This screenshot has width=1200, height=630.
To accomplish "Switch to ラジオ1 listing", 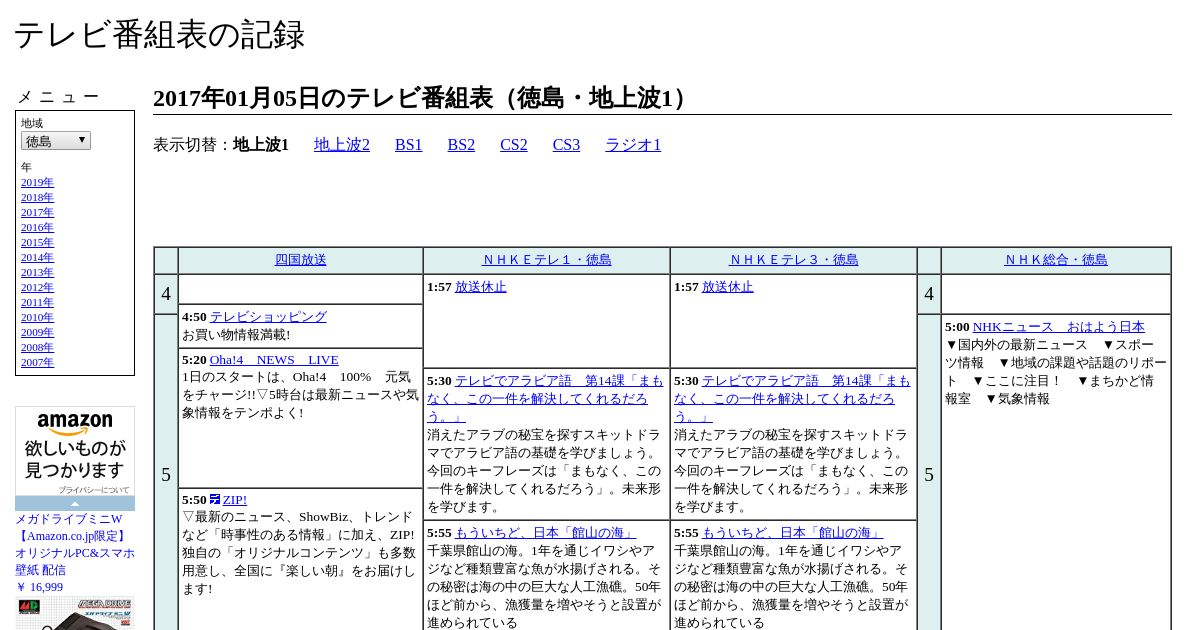I will click(x=633, y=144).
